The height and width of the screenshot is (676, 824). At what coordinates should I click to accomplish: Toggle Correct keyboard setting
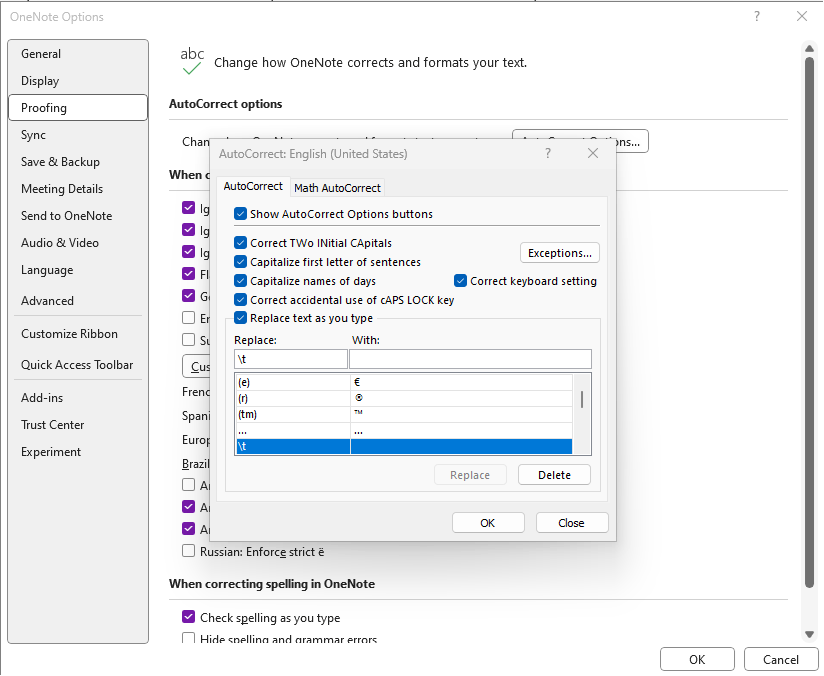[459, 280]
